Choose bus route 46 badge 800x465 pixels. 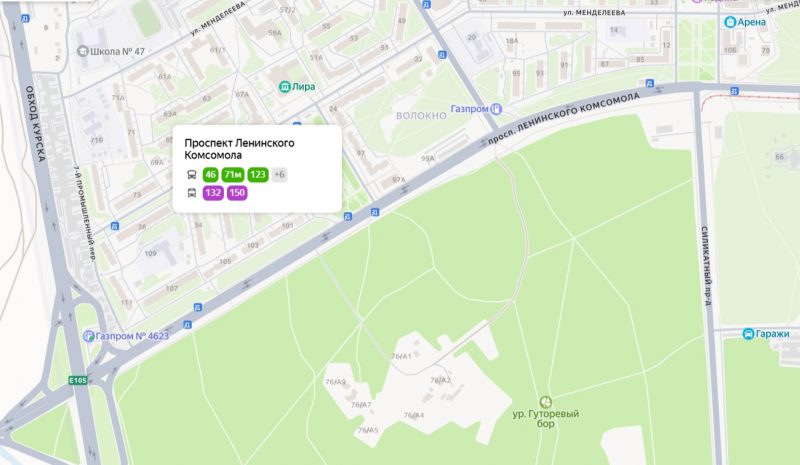coord(210,175)
